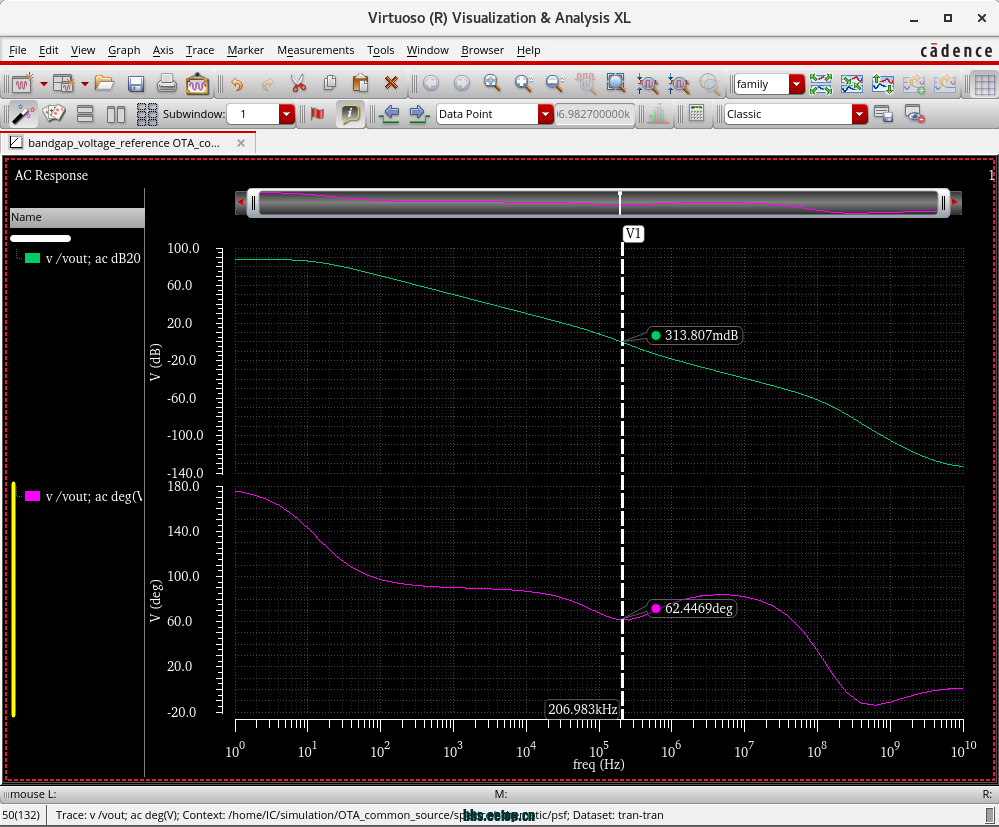The image size is (999, 827).
Task: Click the 313.807mdB marker label
Action: (694, 335)
